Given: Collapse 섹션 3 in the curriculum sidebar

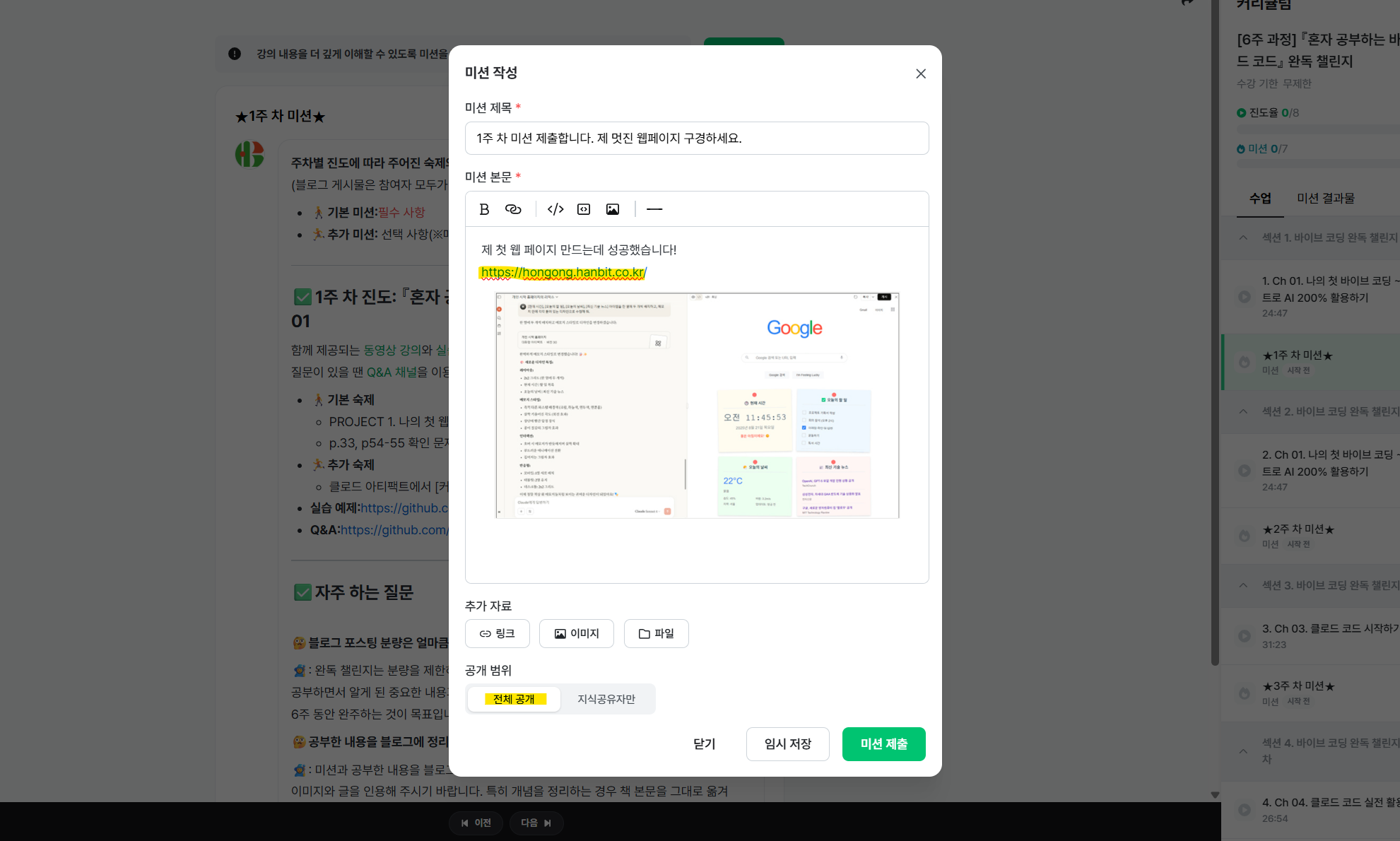Looking at the screenshot, I should click(1243, 585).
